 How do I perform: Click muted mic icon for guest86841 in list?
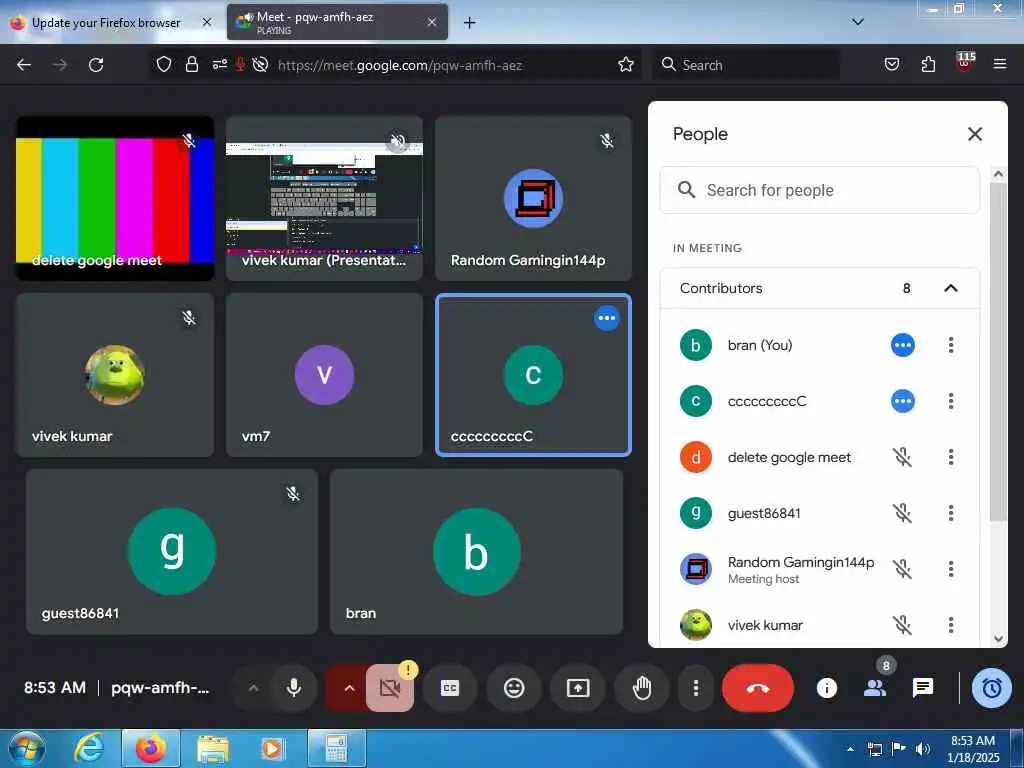(903, 513)
